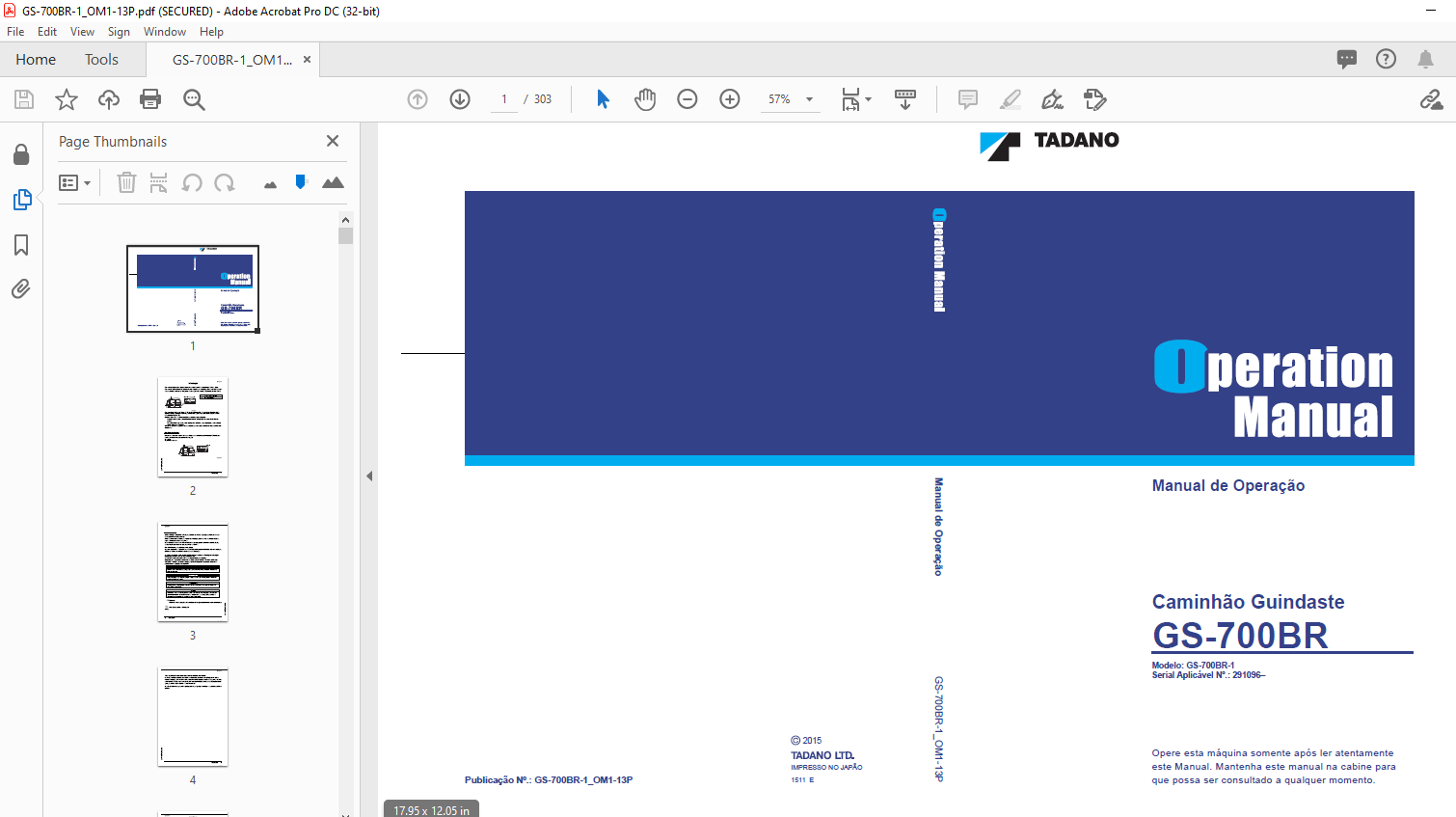This screenshot has height=817, width=1456.
Task: Zoom out with minus icon
Action: tap(688, 99)
